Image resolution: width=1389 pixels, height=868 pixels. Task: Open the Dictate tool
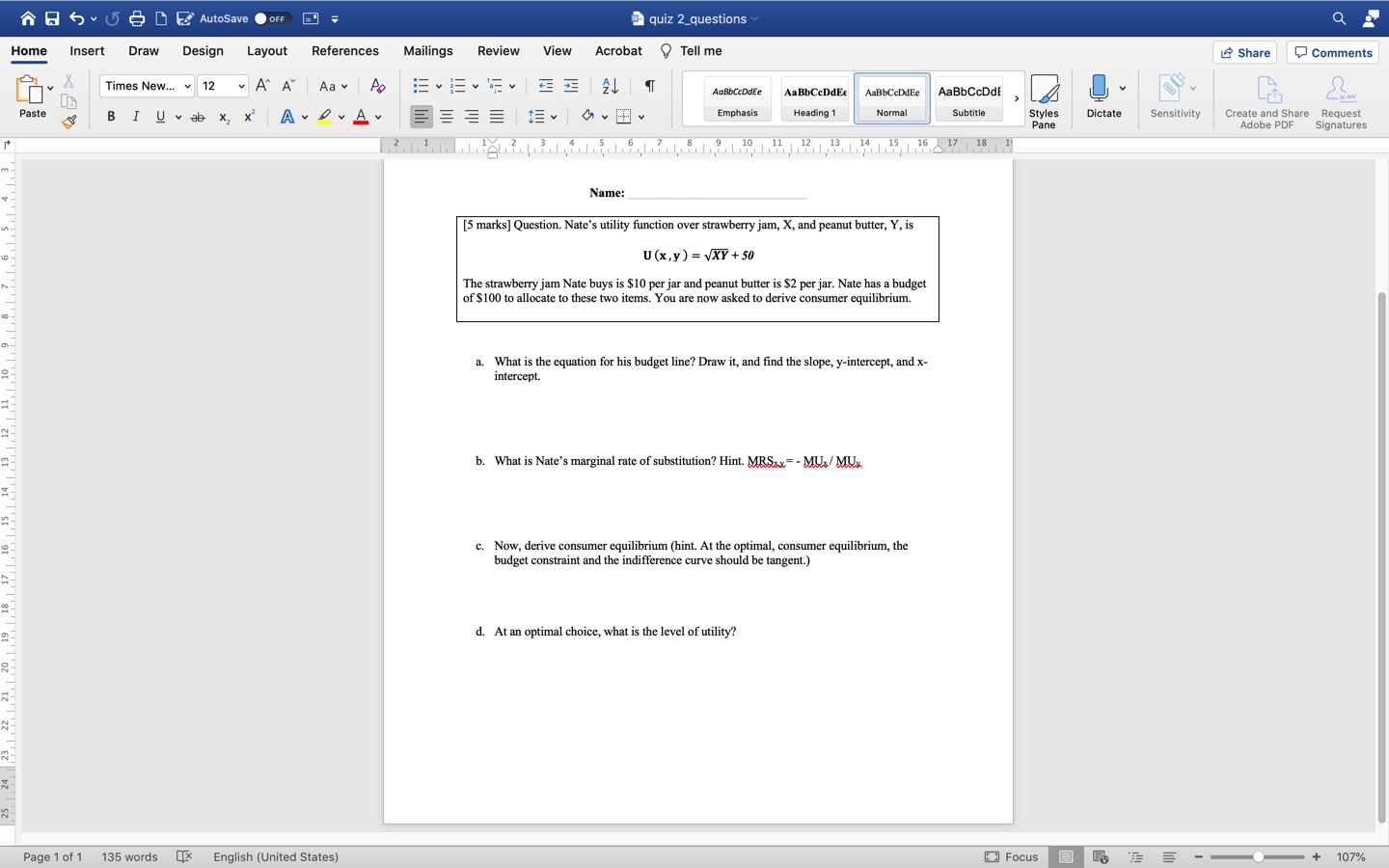pos(1103,96)
